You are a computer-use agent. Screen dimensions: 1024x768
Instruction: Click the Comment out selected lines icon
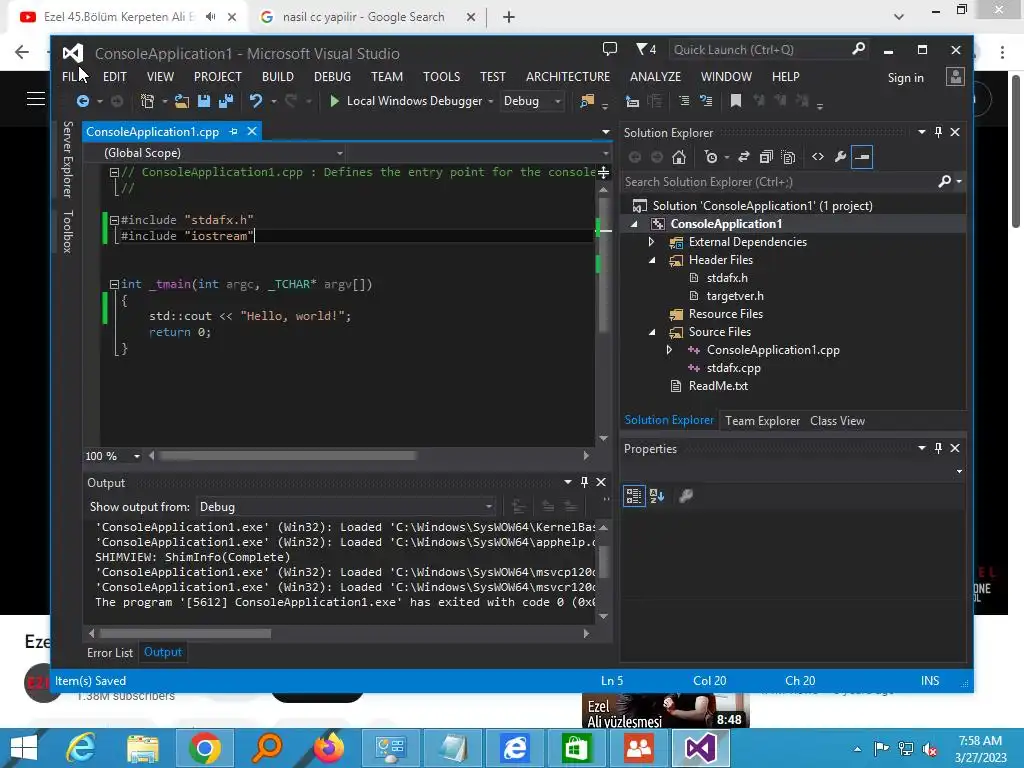(684, 101)
